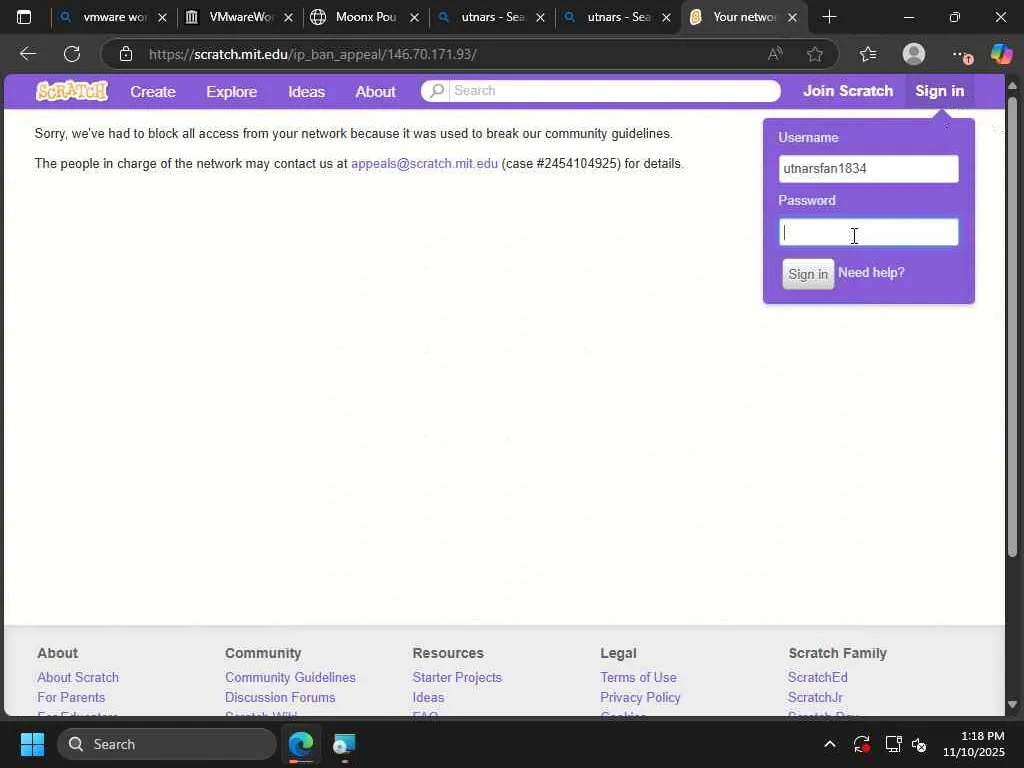
Task: Open Discussion Forums footer link
Action: (x=280, y=697)
